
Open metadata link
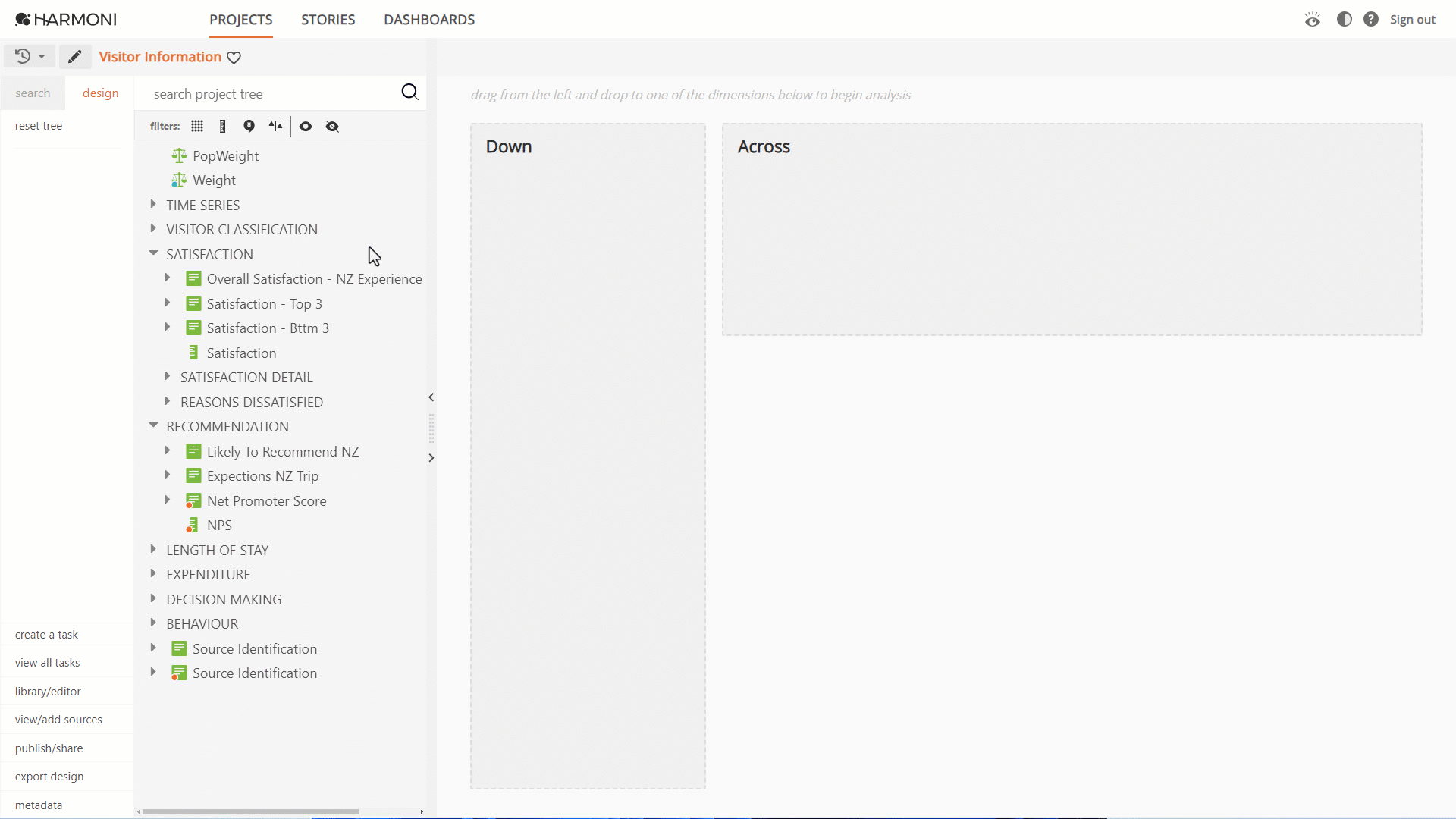coord(39,805)
